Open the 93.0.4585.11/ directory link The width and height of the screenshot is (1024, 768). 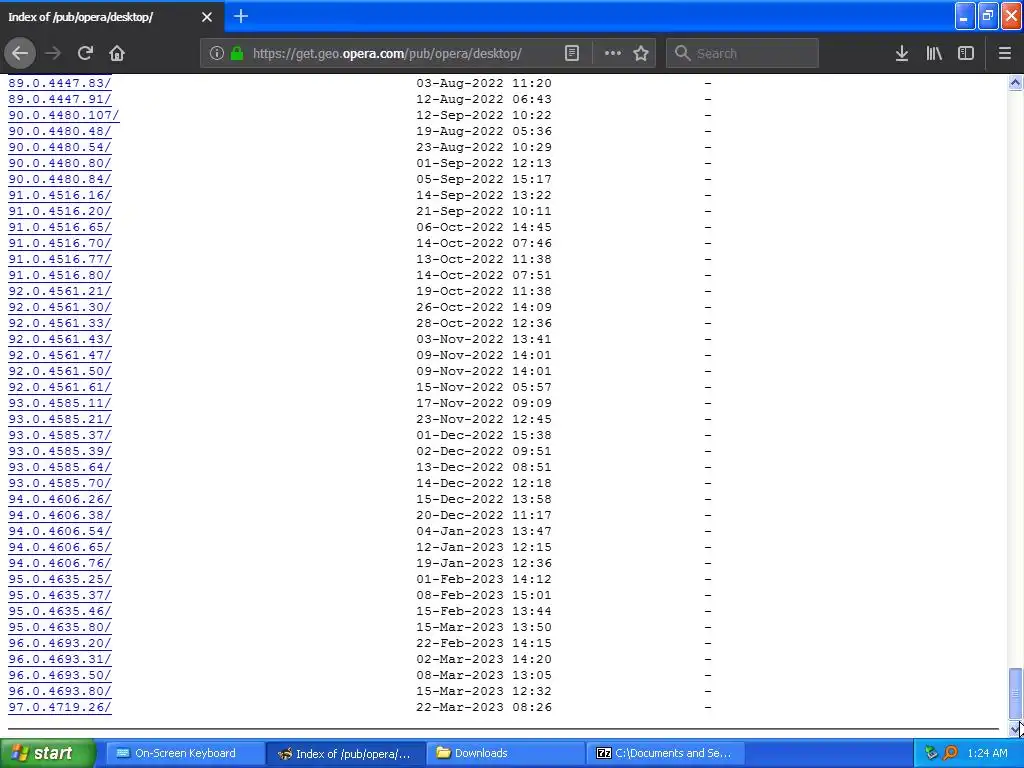click(59, 403)
